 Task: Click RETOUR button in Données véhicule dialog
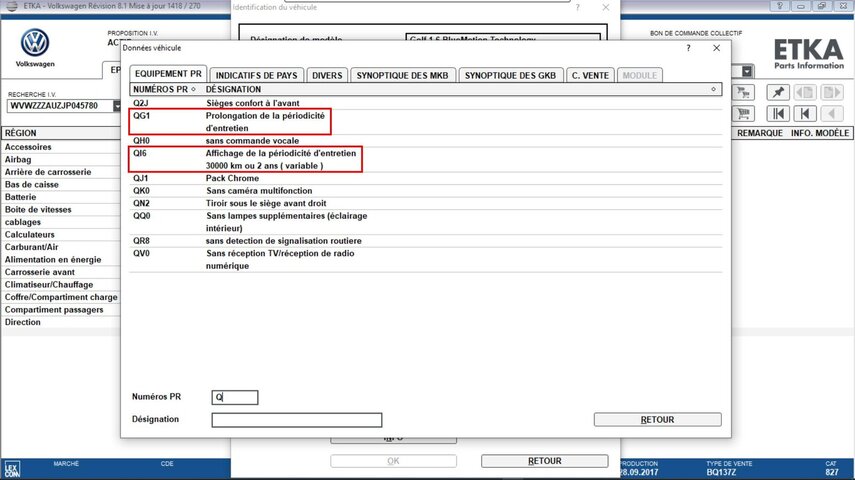[657, 419]
